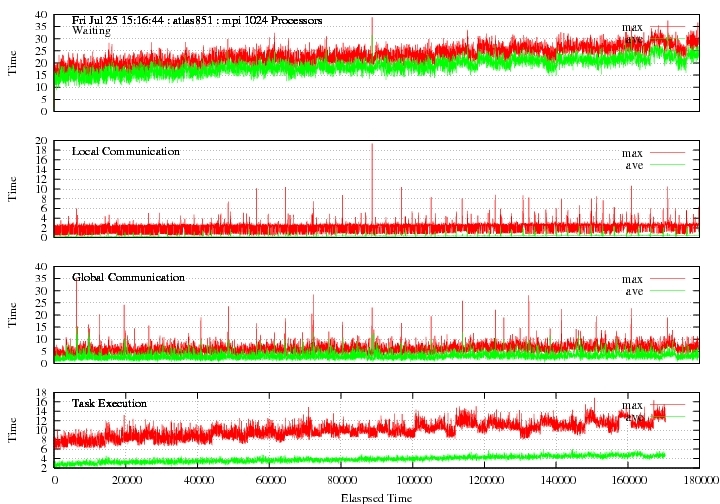Click the x-axis tick label 120000
The width and height of the screenshot is (720, 504).
click(484, 481)
